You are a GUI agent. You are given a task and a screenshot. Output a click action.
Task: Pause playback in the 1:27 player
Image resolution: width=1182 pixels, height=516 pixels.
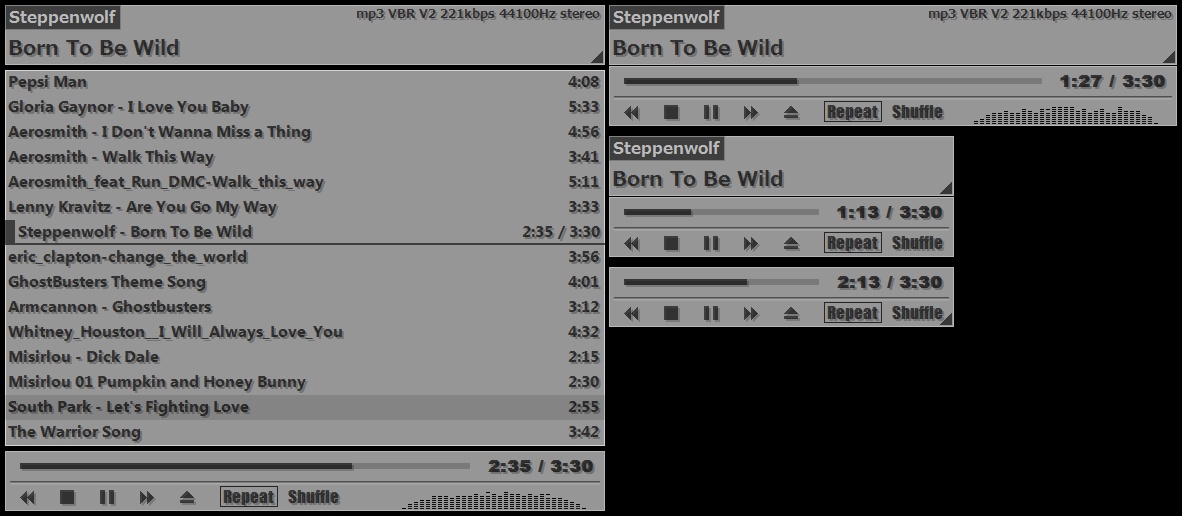[711, 112]
